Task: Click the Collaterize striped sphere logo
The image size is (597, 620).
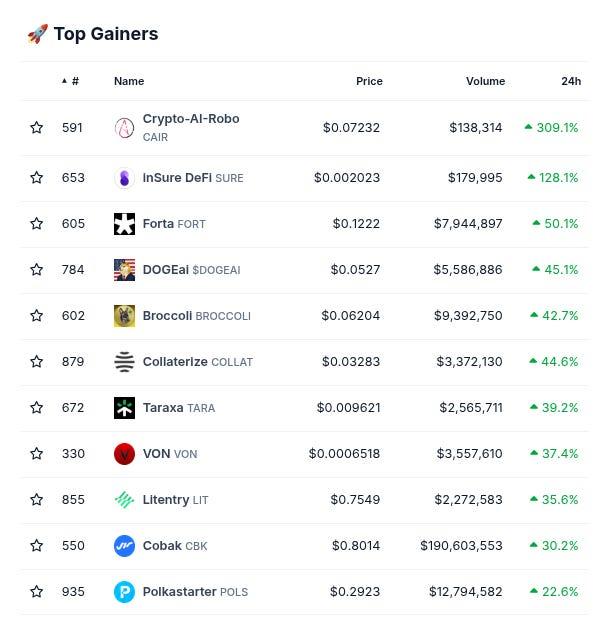Action: (124, 362)
